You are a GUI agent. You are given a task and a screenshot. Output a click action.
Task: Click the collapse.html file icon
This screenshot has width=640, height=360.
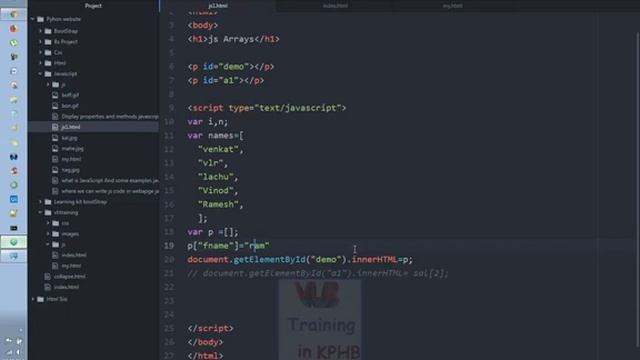pos(47,276)
